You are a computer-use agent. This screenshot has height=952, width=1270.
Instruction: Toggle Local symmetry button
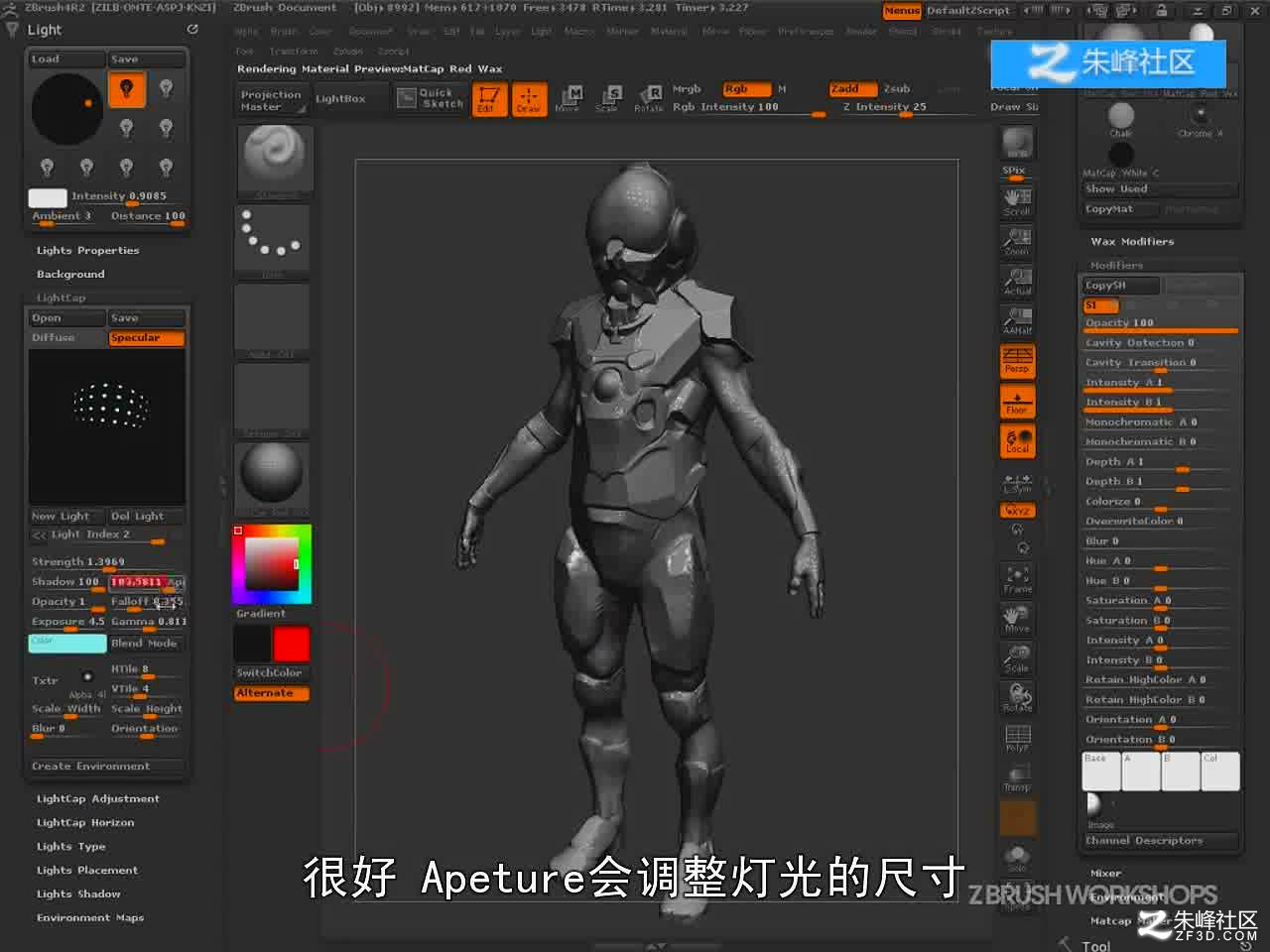pyautogui.click(x=1017, y=440)
